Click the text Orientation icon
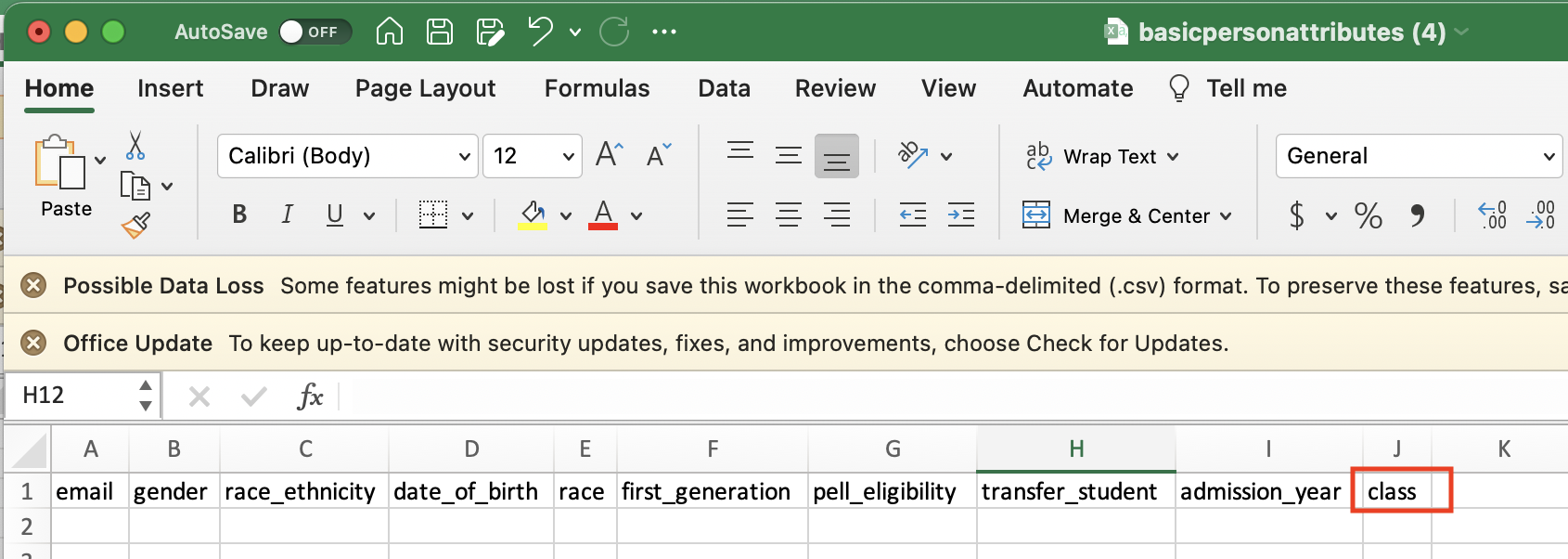The width and height of the screenshot is (1568, 559). pos(914,155)
